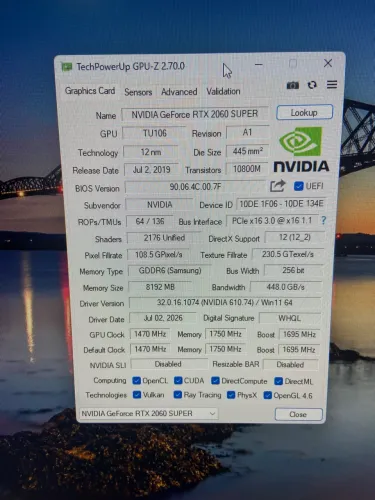Screen dimensions: 375x500
Task: Toggle the Ray Tracing checkbox
Action: point(177,395)
